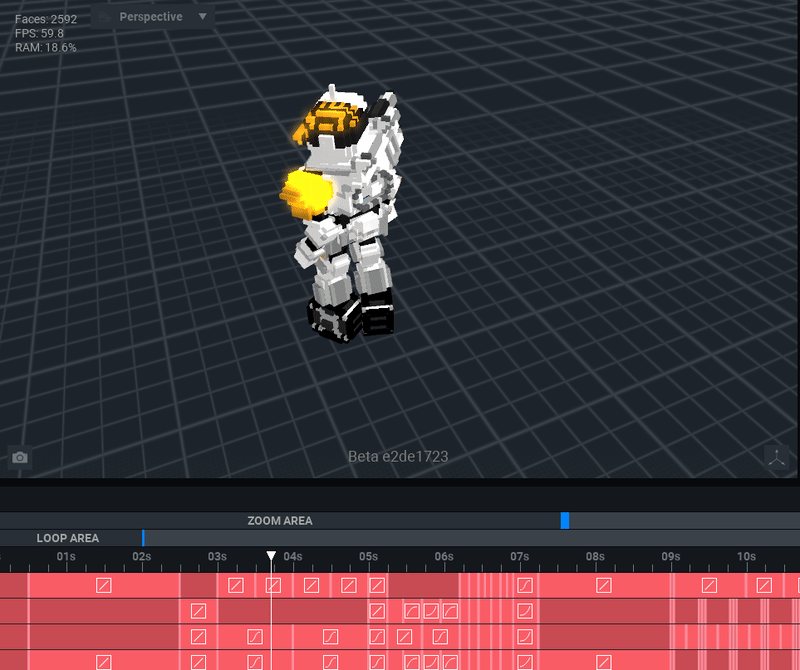The width and height of the screenshot is (800, 670).
Task: Select third track smooth keyframe at 4.5 seconds
Action: (331, 636)
